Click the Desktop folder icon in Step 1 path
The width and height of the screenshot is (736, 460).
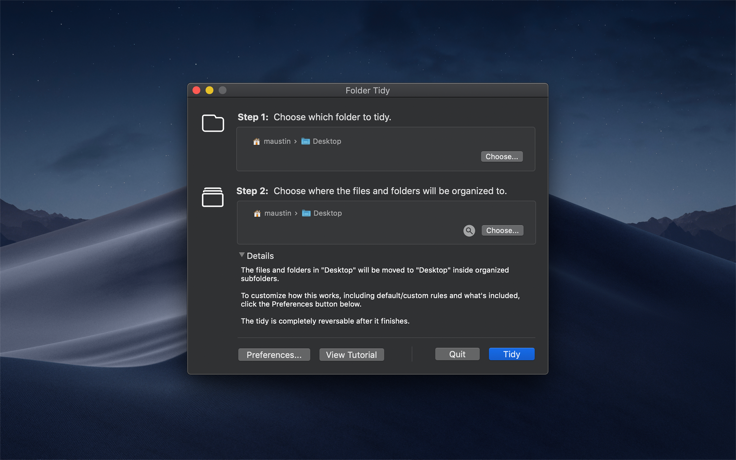[306, 141]
